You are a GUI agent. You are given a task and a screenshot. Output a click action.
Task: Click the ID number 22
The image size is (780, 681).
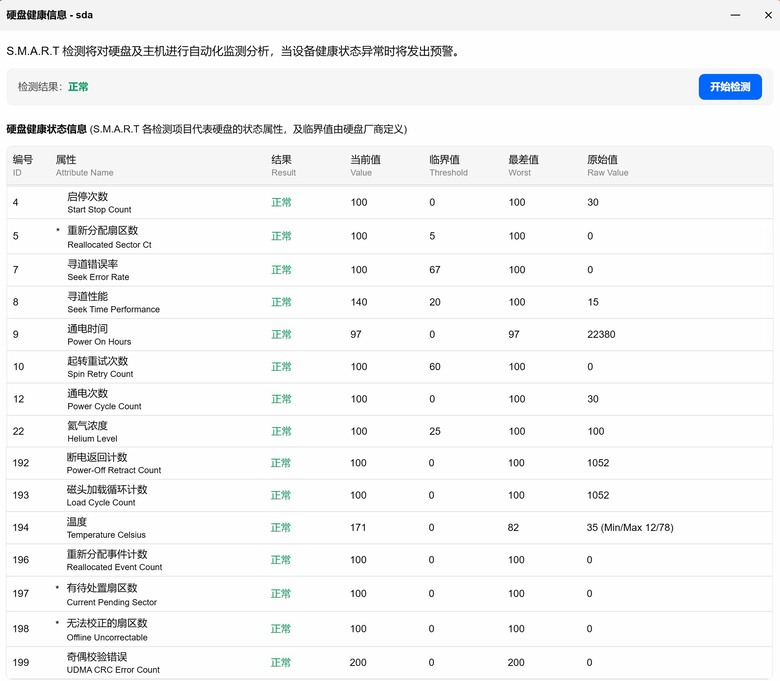pyautogui.click(x=18, y=431)
